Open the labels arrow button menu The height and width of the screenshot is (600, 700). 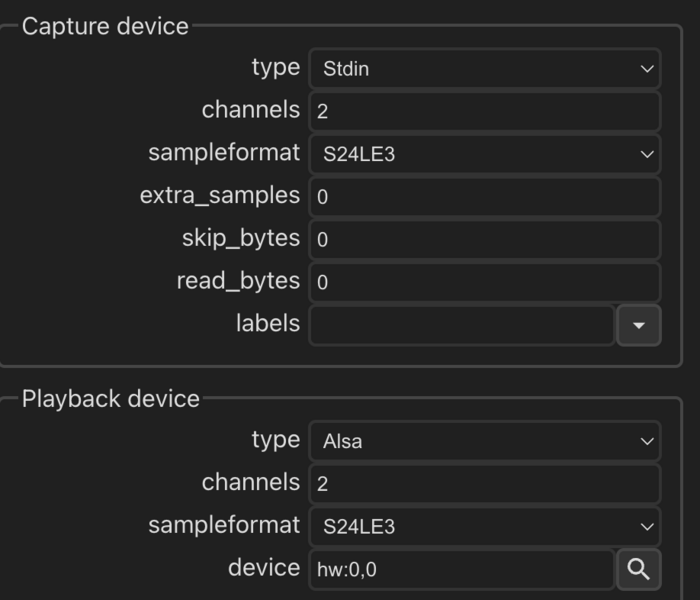638,325
